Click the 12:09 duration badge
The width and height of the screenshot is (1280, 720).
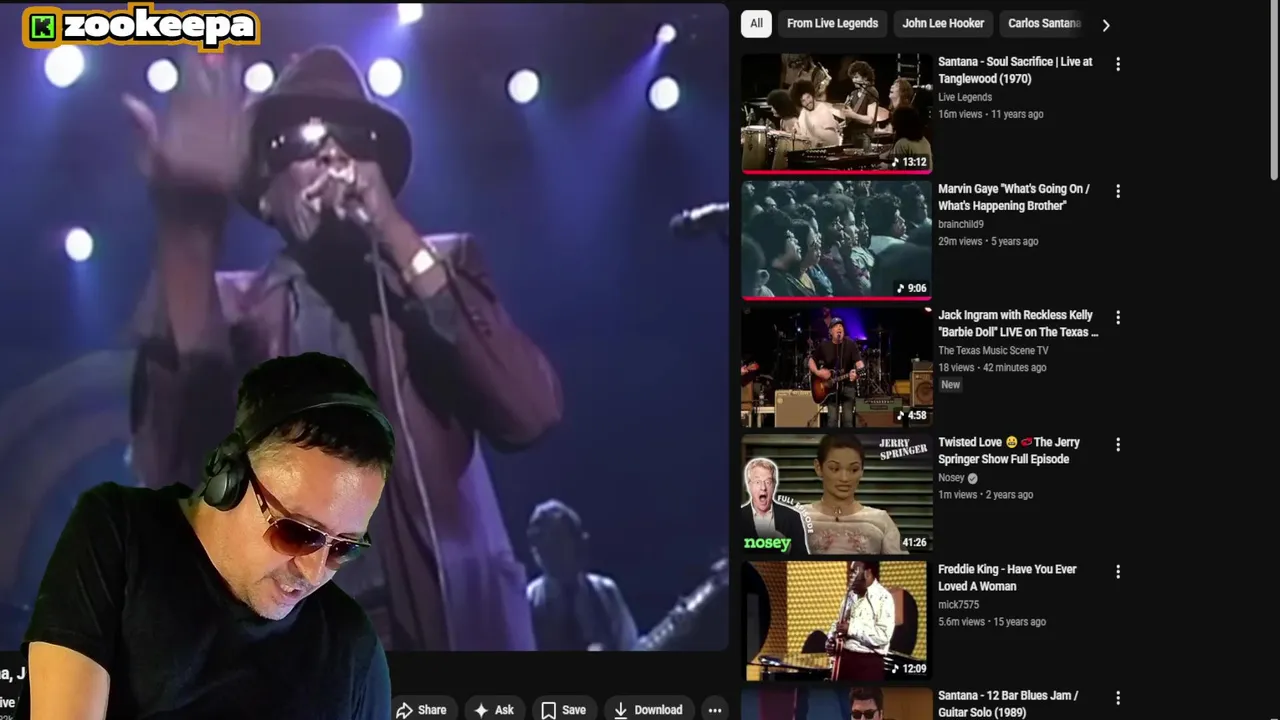point(910,668)
